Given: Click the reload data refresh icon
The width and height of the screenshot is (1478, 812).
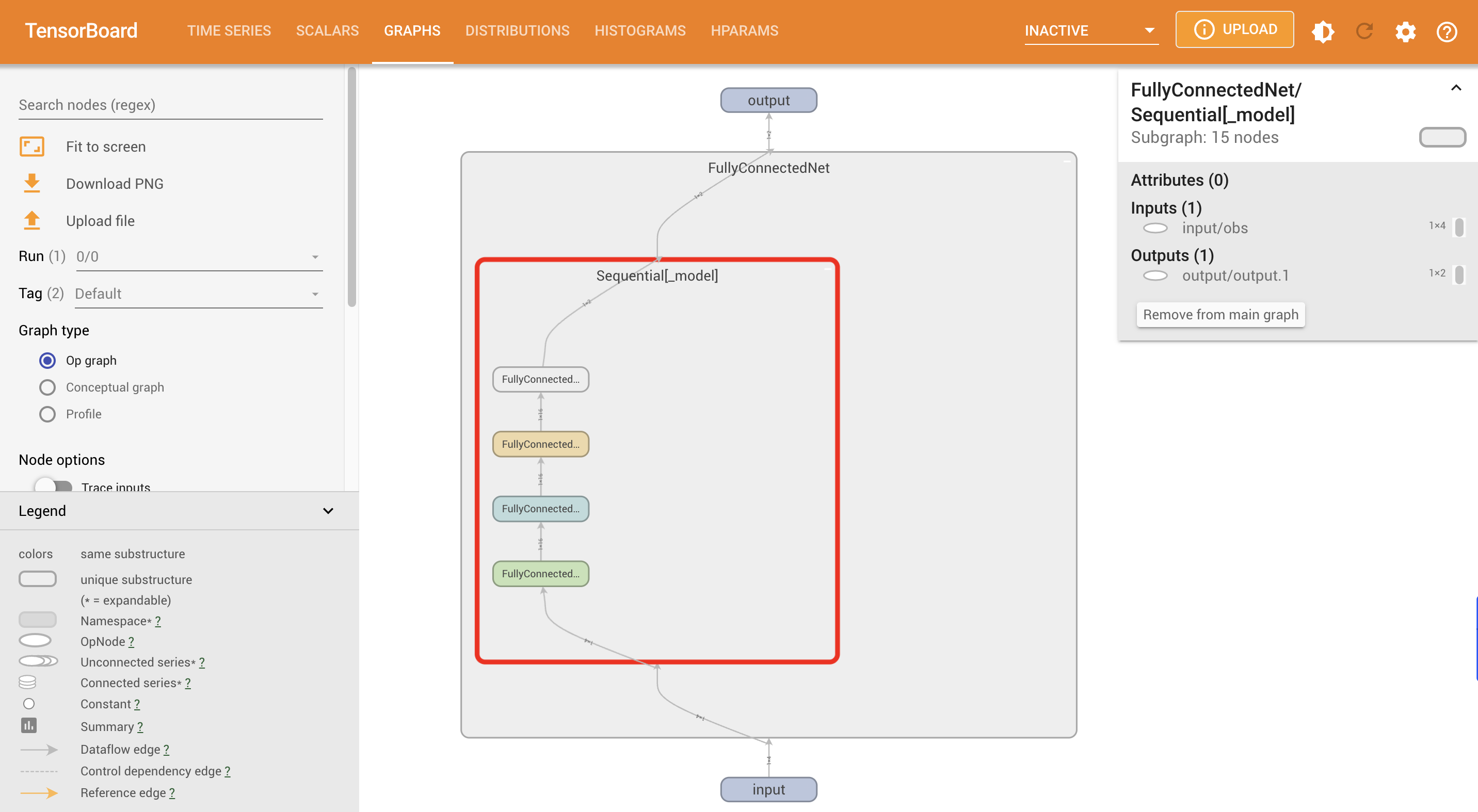Looking at the screenshot, I should (1364, 31).
